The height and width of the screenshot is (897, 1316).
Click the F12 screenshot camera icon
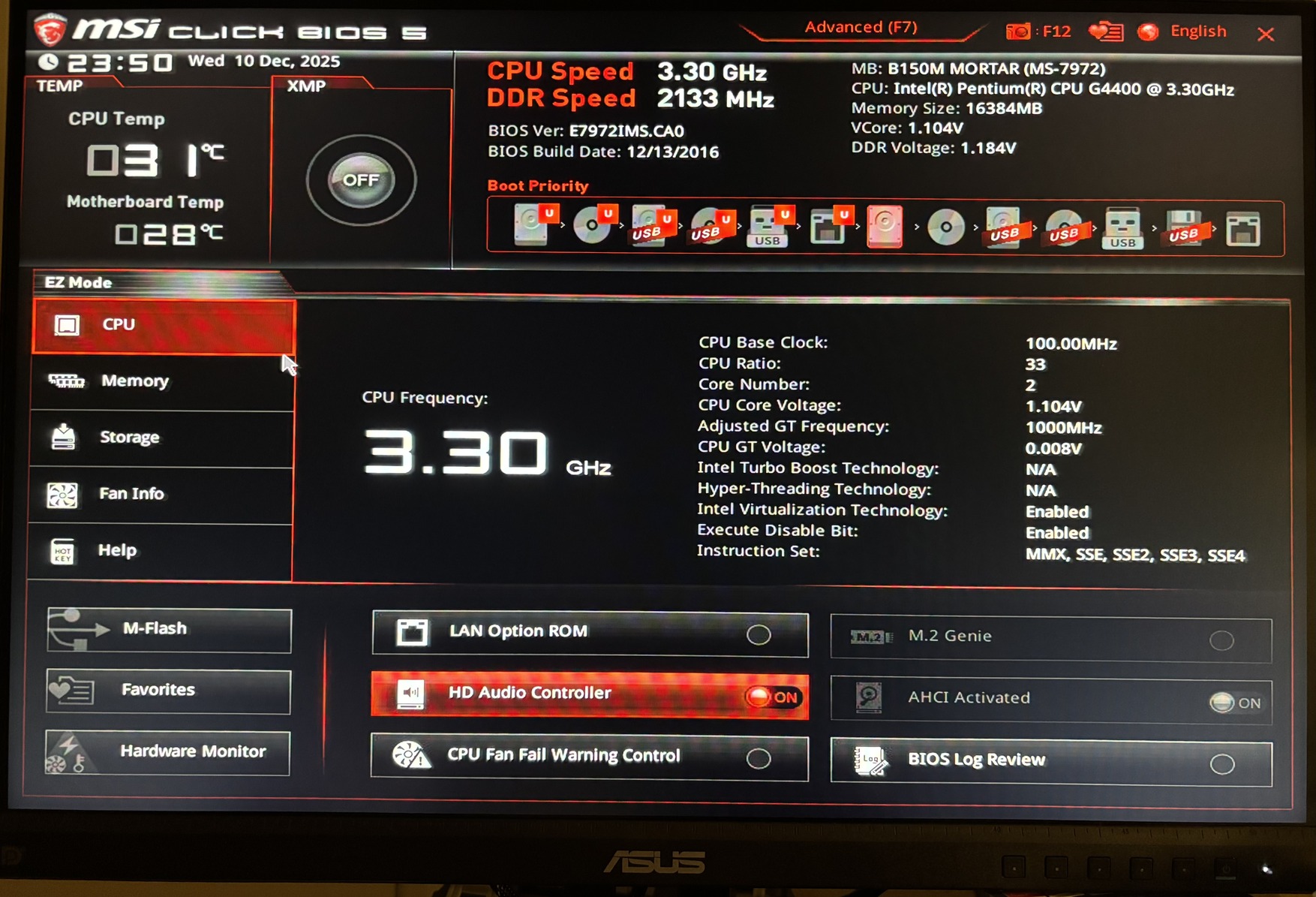tap(1018, 32)
